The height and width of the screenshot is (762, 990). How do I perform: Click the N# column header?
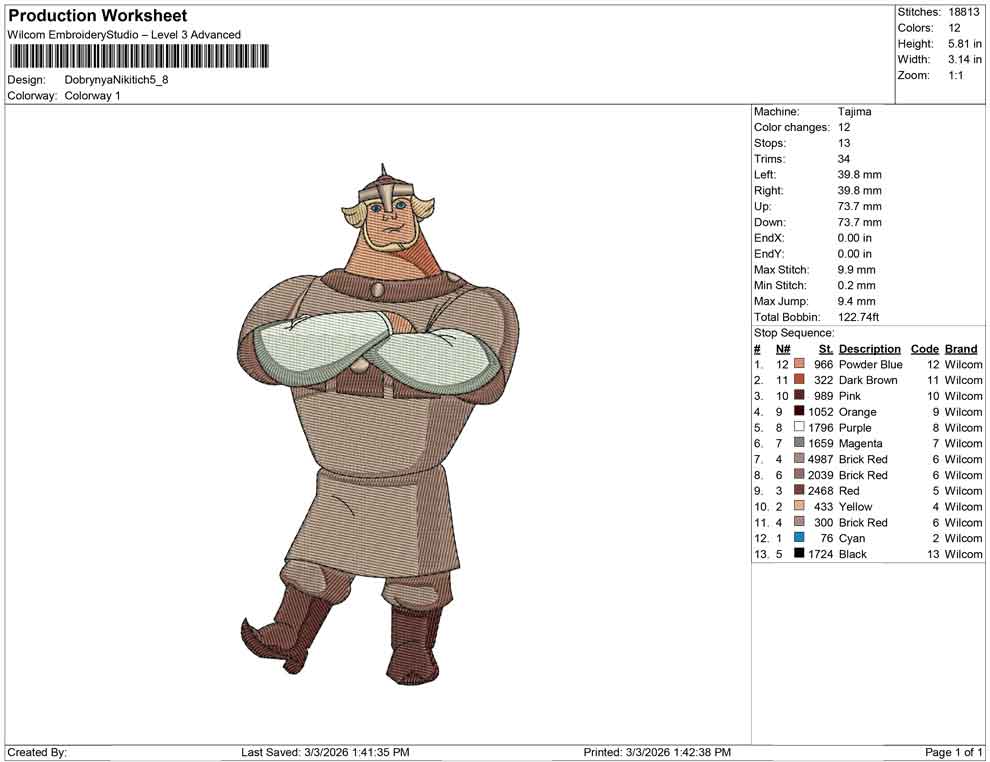click(783, 349)
